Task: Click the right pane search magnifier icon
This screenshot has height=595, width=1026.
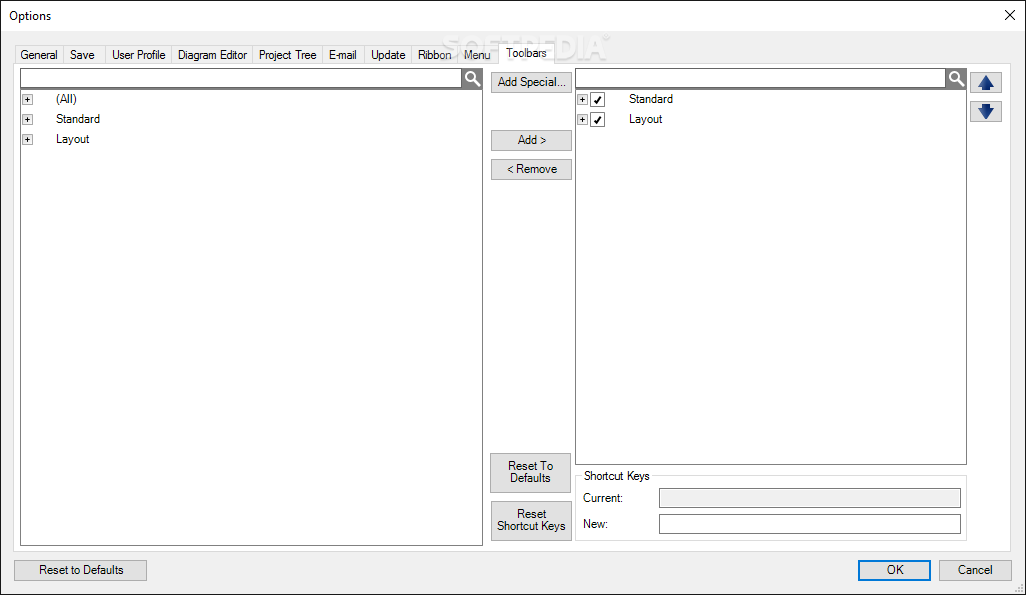Action: 956,79
